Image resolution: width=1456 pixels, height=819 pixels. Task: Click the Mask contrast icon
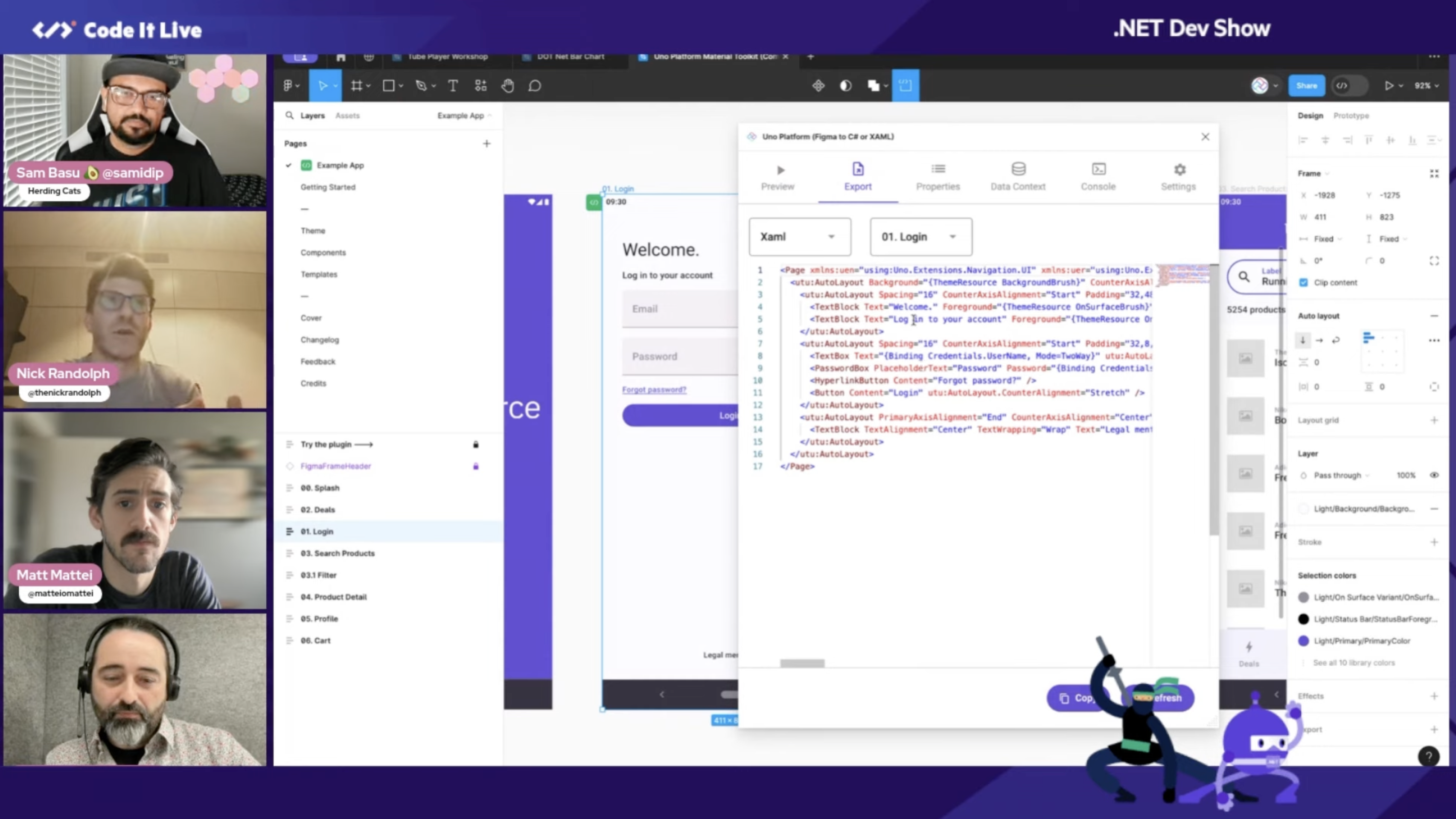click(x=846, y=86)
